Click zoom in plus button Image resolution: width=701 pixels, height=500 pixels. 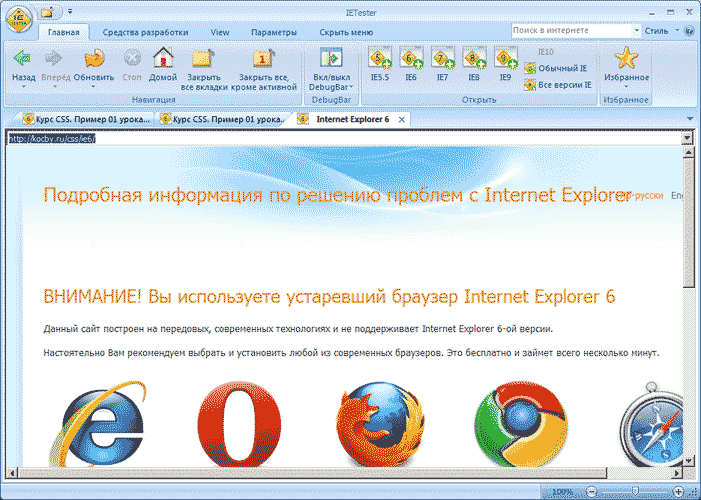point(678,492)
